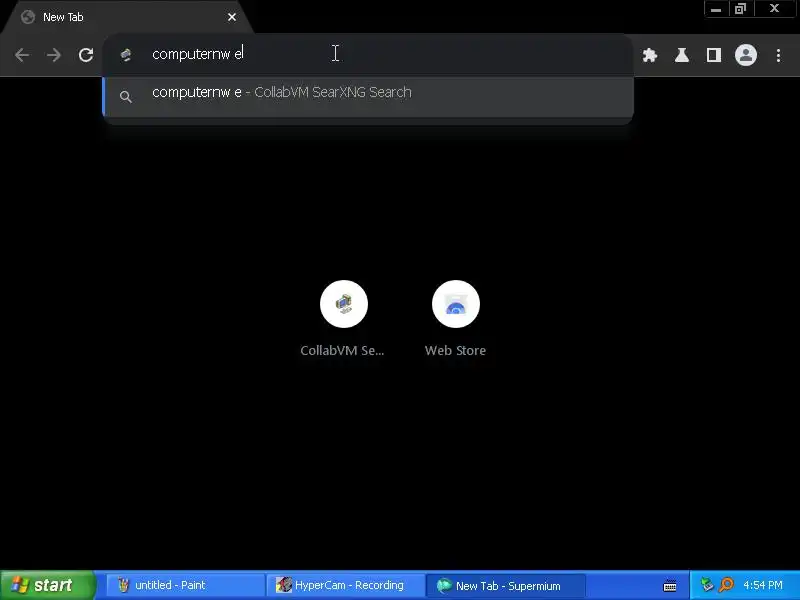
Task: Open the Web Store shortcut tile
Action: click(x=456, y=304)
